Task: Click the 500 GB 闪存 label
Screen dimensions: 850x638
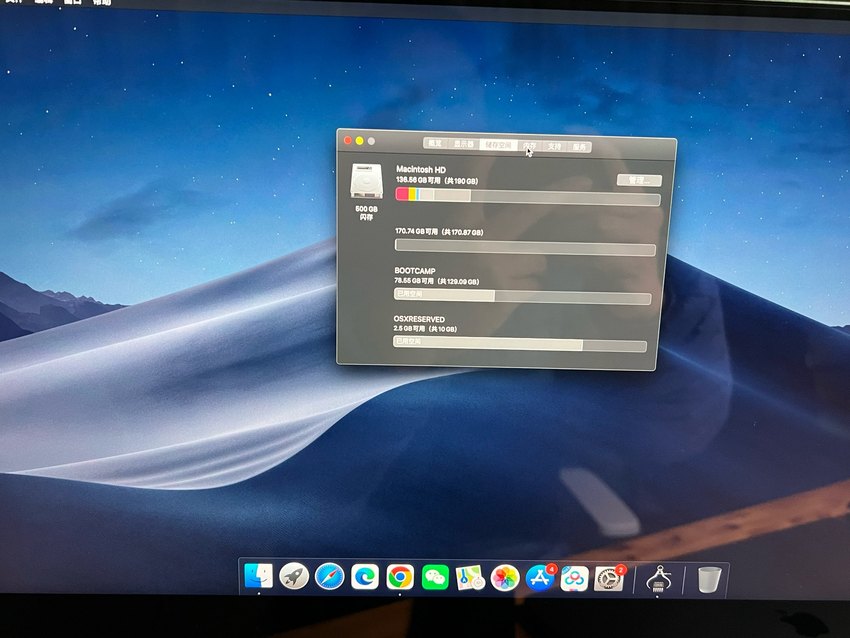Action: 366,212
